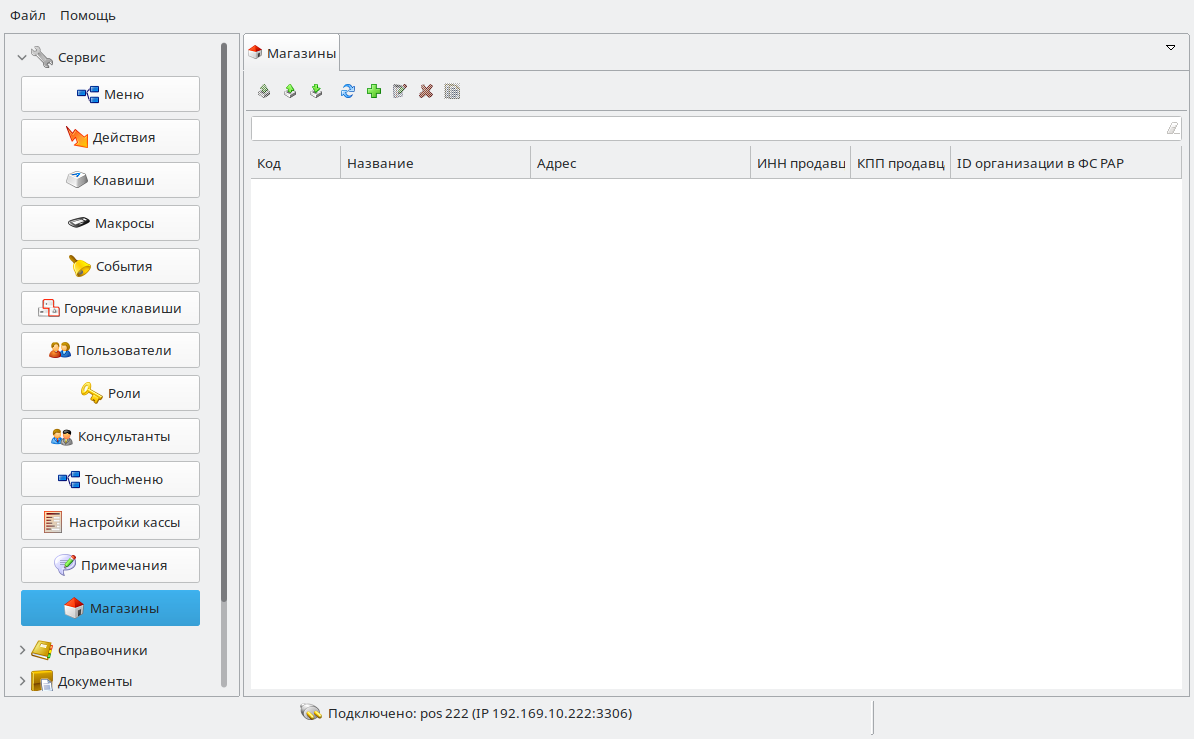
Task: Open the Пользователи section
Action: (110, 350)
